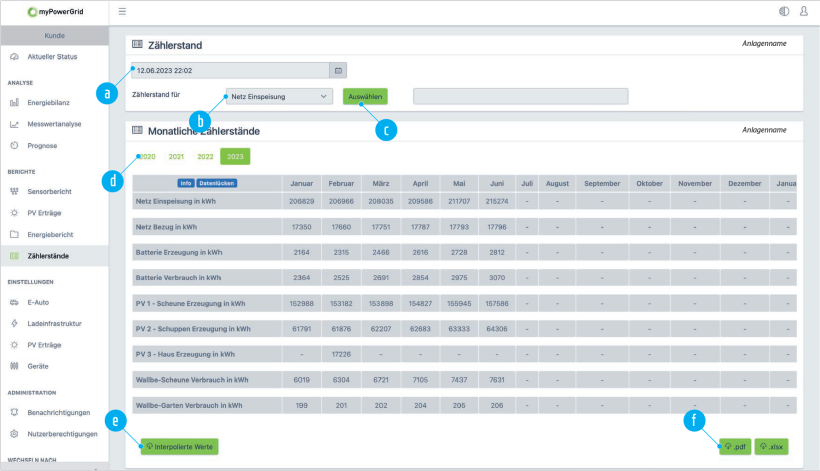
Task: Open the user profile icon
Action: point(804,11)
